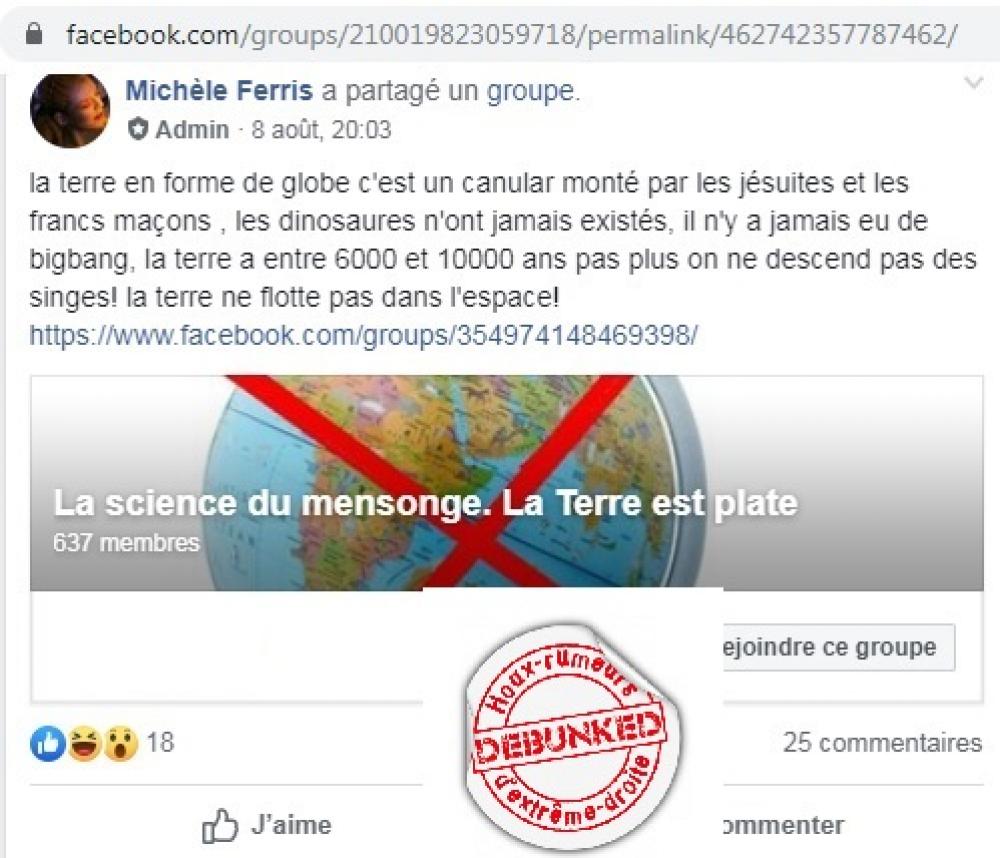Click the Rejoindre ce groupe button
Screen dimensions: 1000x858
tap(839, 647)
